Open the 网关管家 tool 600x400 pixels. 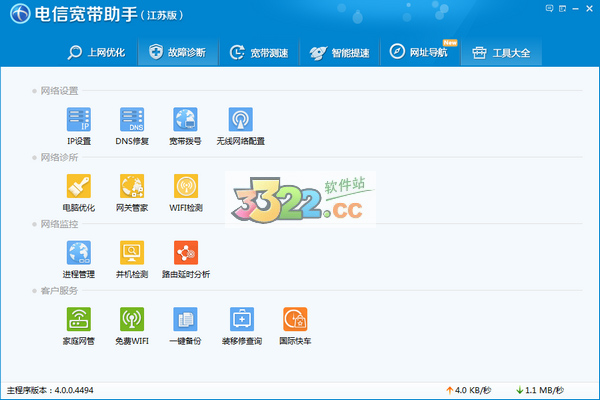[132, 193]
